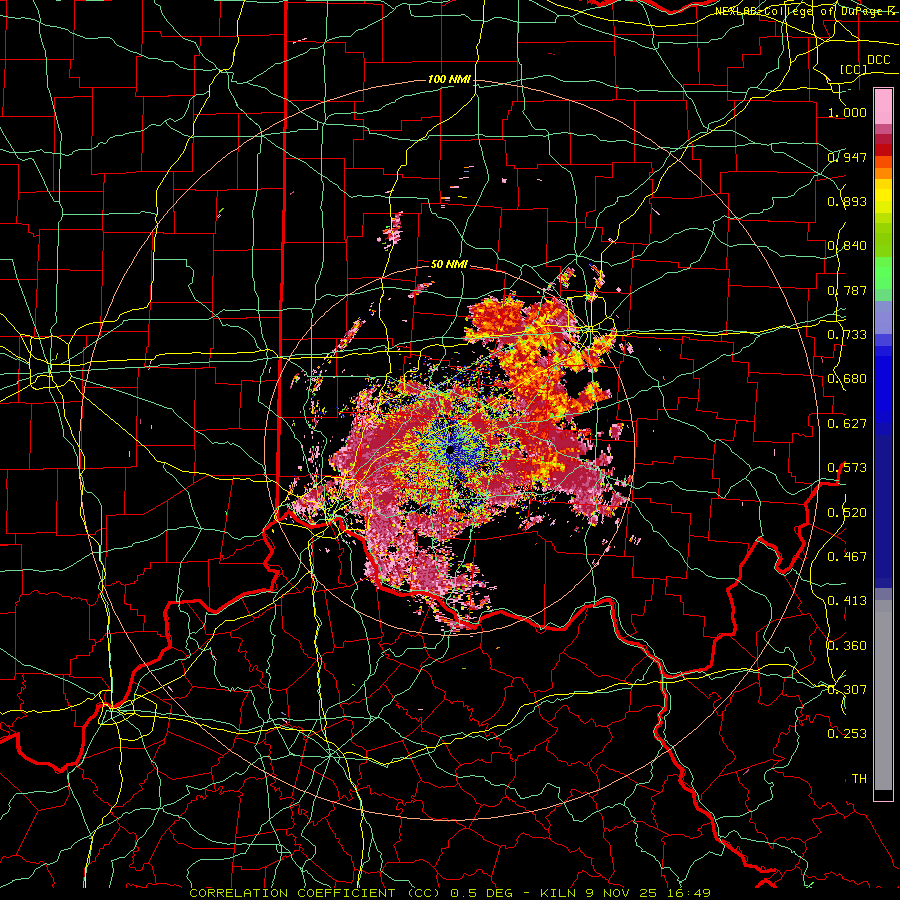Pick the gray segment of the color scale

click(x=883, y=695)
